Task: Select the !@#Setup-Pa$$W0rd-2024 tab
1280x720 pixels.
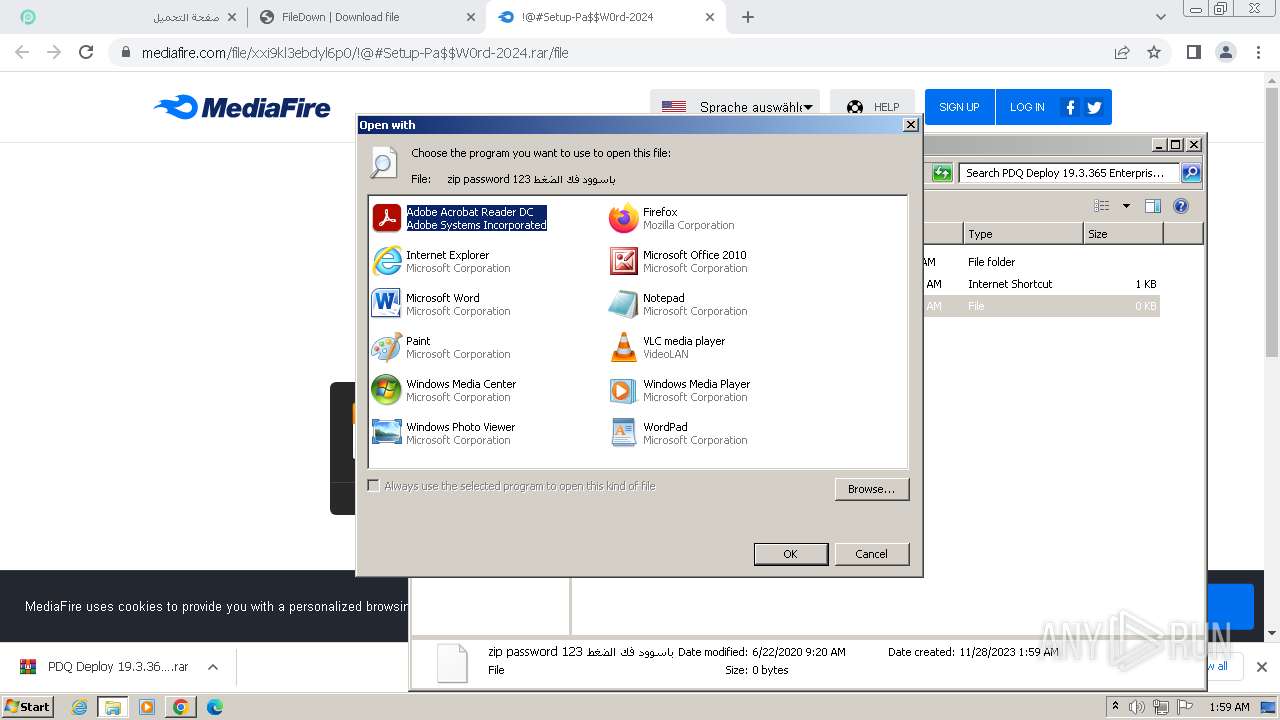Action: point(607,17)
